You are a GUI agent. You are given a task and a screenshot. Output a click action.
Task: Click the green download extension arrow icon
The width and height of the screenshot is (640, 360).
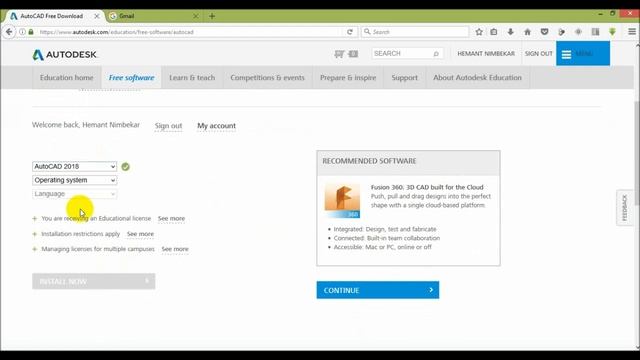tap(612, 32)
